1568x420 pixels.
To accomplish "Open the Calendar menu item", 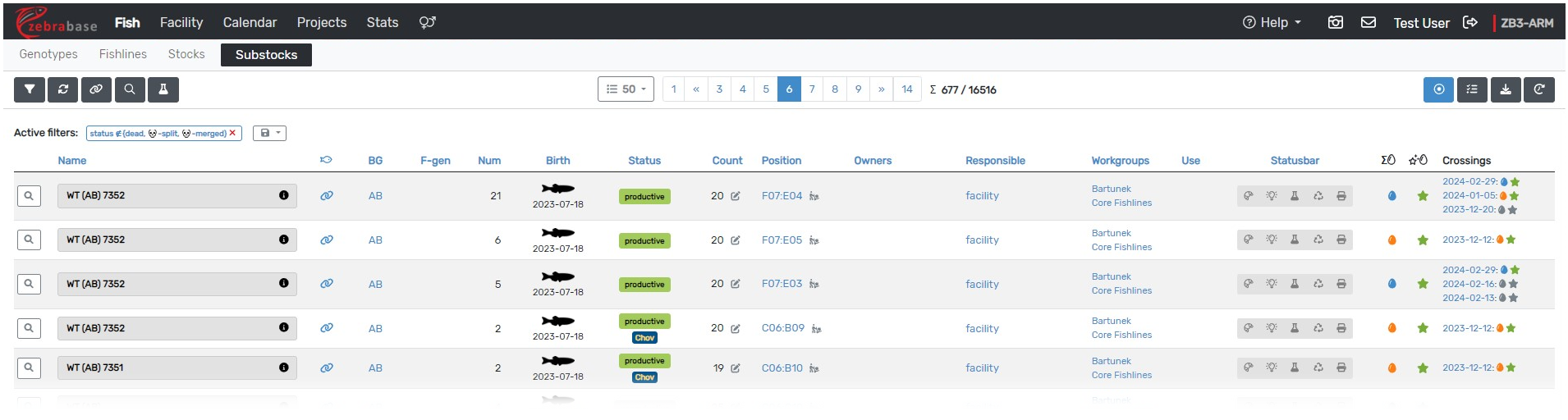I will point(250,23).
